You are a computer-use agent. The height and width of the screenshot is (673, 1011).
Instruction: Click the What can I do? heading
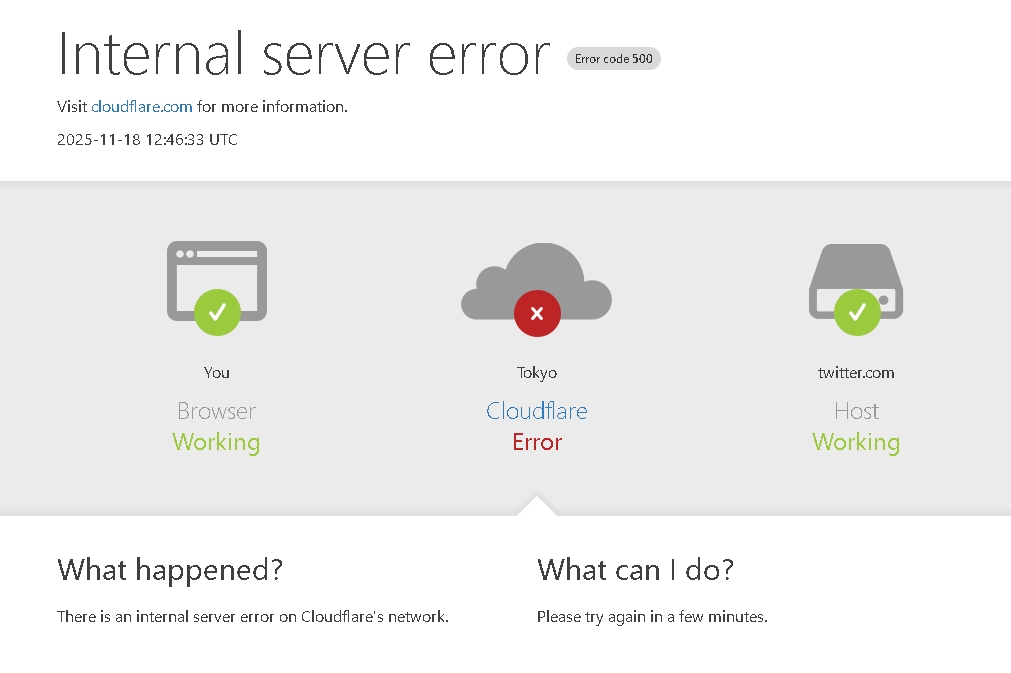click(635, 570)
